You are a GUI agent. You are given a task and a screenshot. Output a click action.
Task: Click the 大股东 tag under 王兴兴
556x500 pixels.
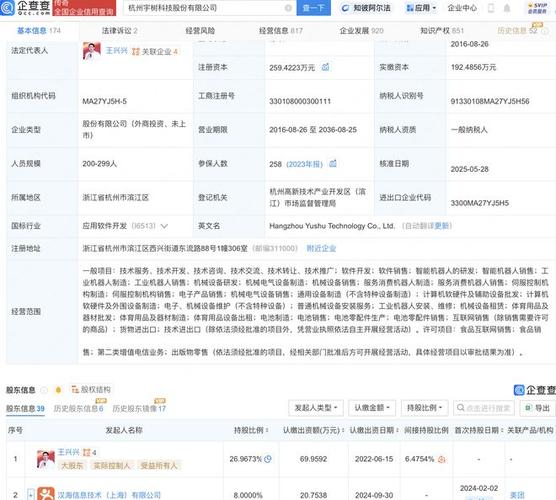coord(72,466)
